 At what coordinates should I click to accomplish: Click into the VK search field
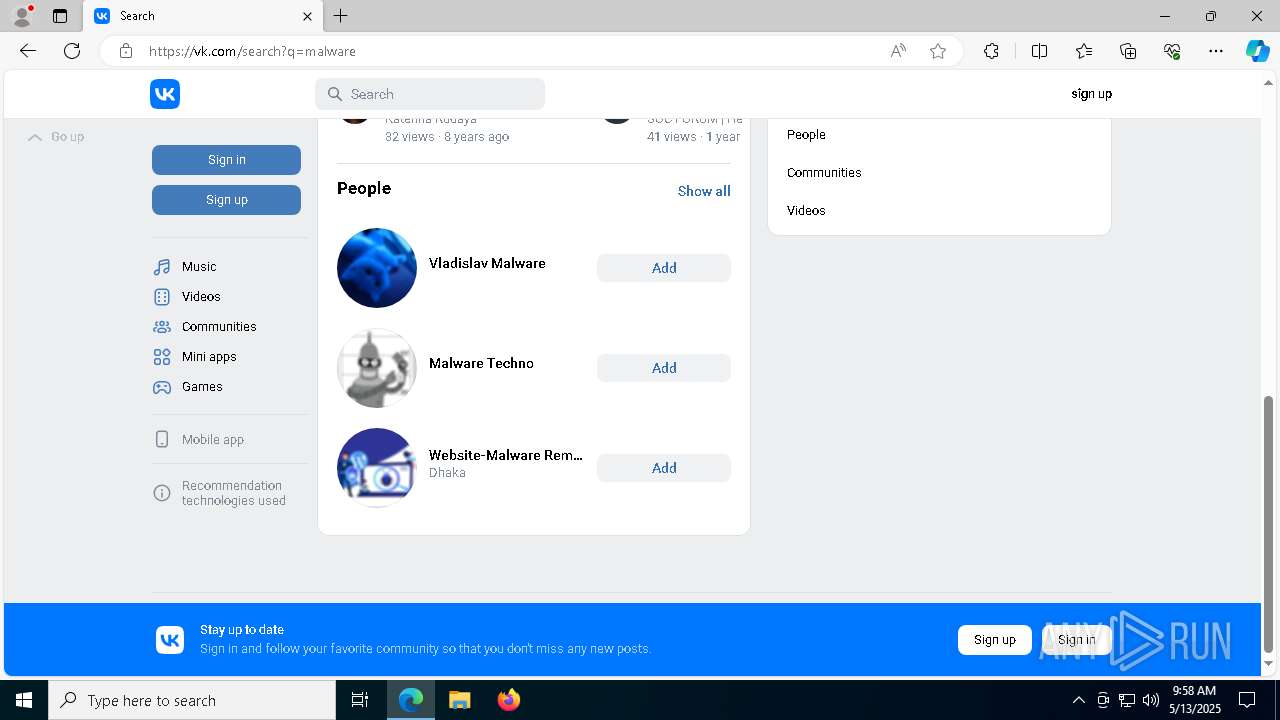[430, 94]
